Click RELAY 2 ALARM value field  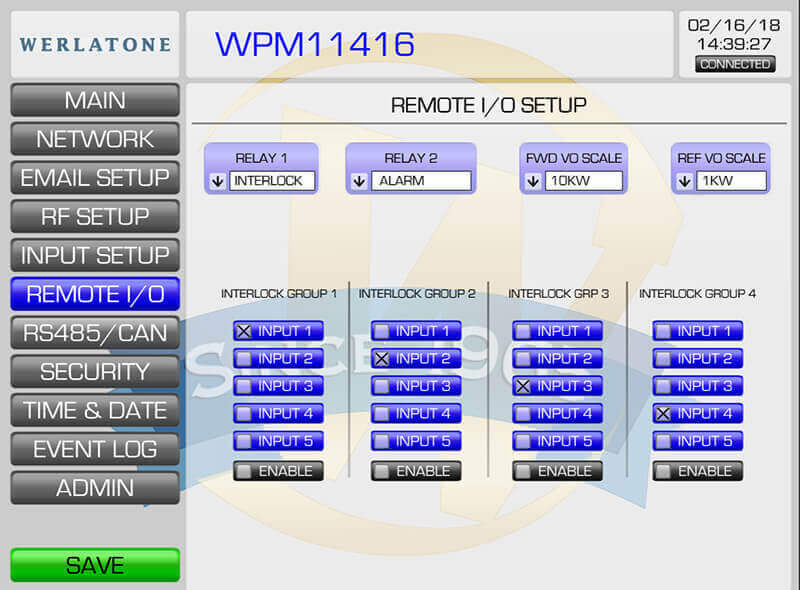point(421,181)
